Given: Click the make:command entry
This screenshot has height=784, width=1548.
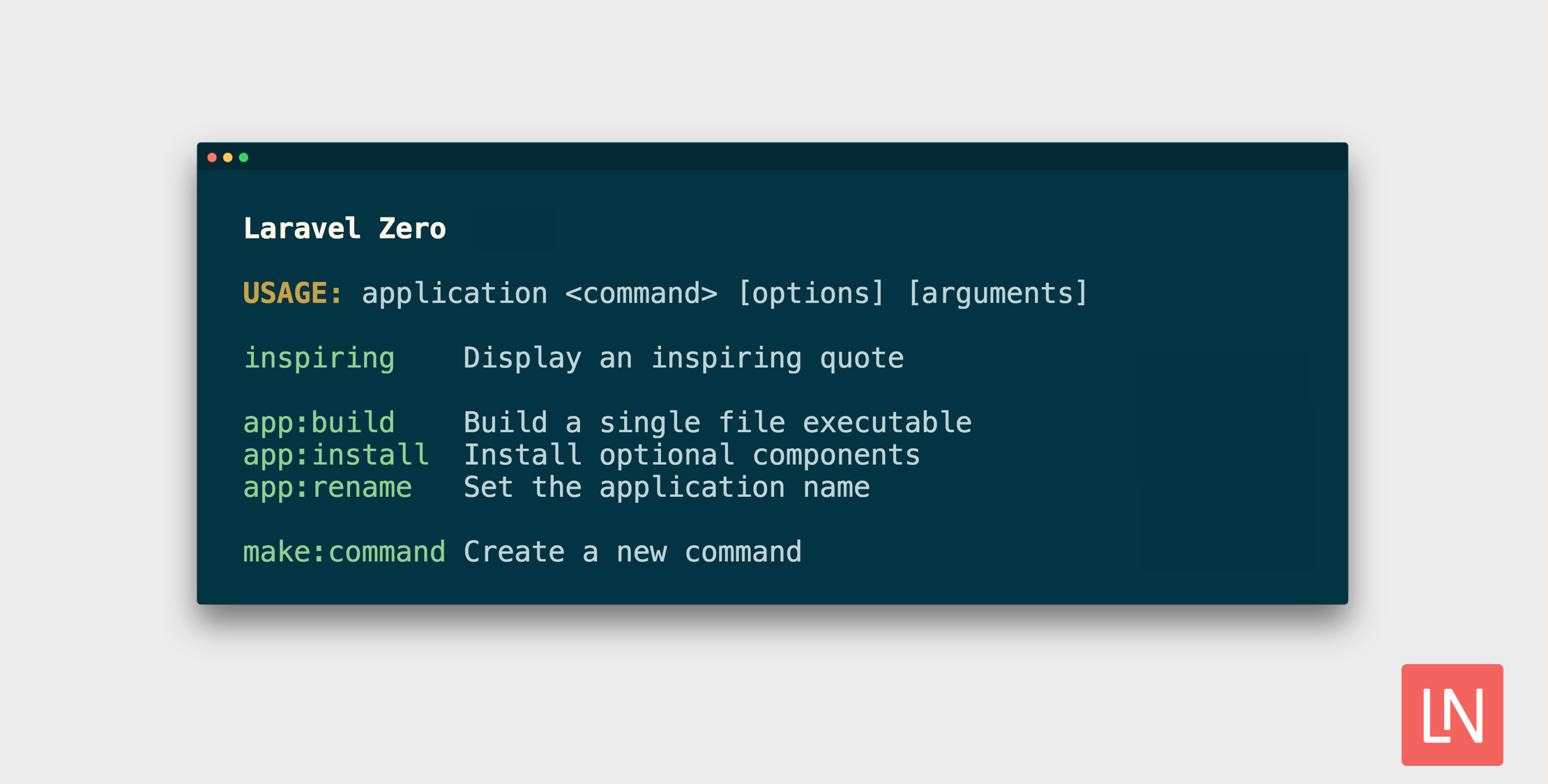Looking at the screenshot, I should click(x=344, y=552).
